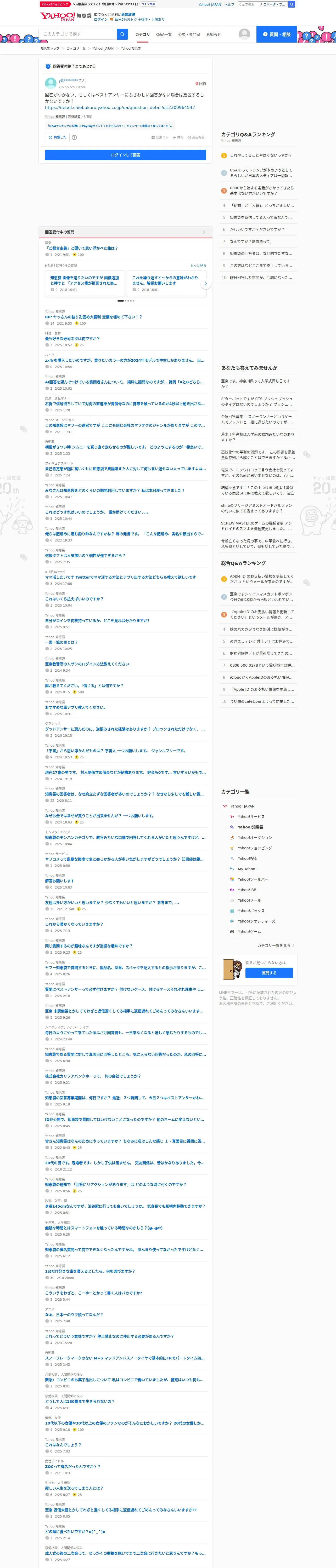Viewport: 336px width, 1568px height.
Task: Open My Yahoo! category icon
Action: (x=232, y=869)
